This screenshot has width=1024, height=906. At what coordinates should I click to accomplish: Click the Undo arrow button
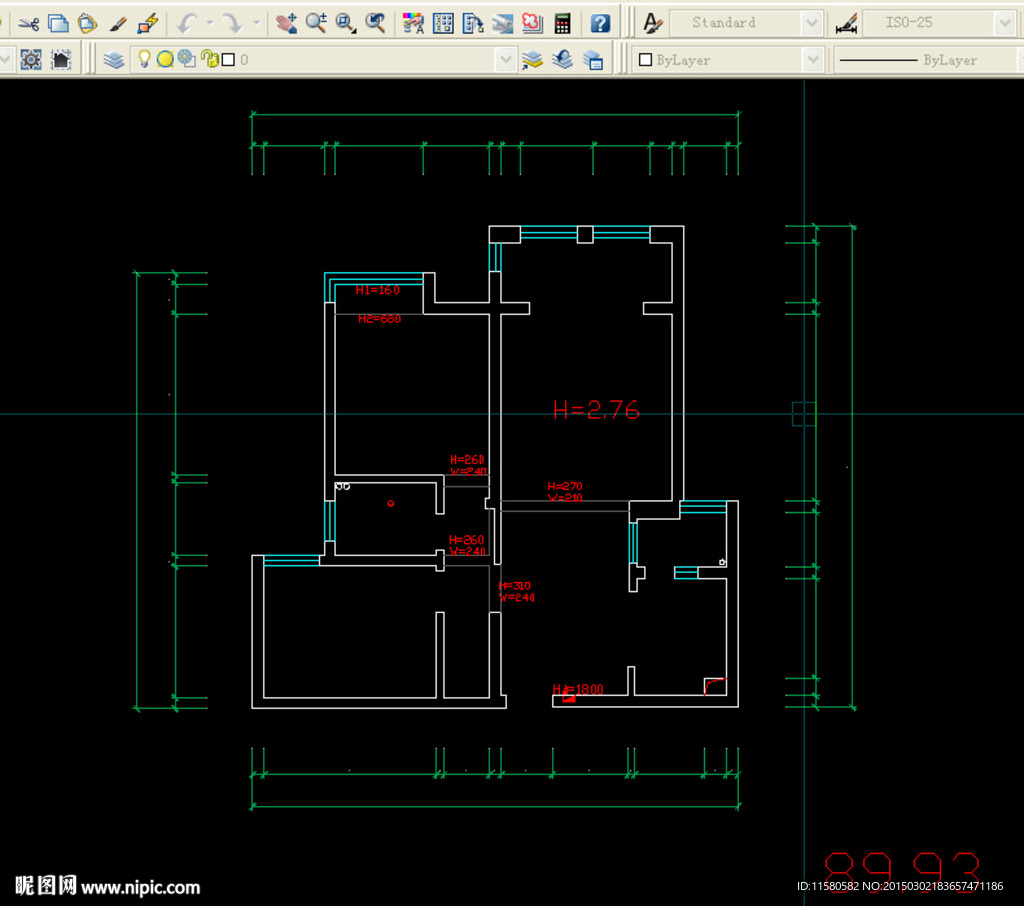[186, 22]
